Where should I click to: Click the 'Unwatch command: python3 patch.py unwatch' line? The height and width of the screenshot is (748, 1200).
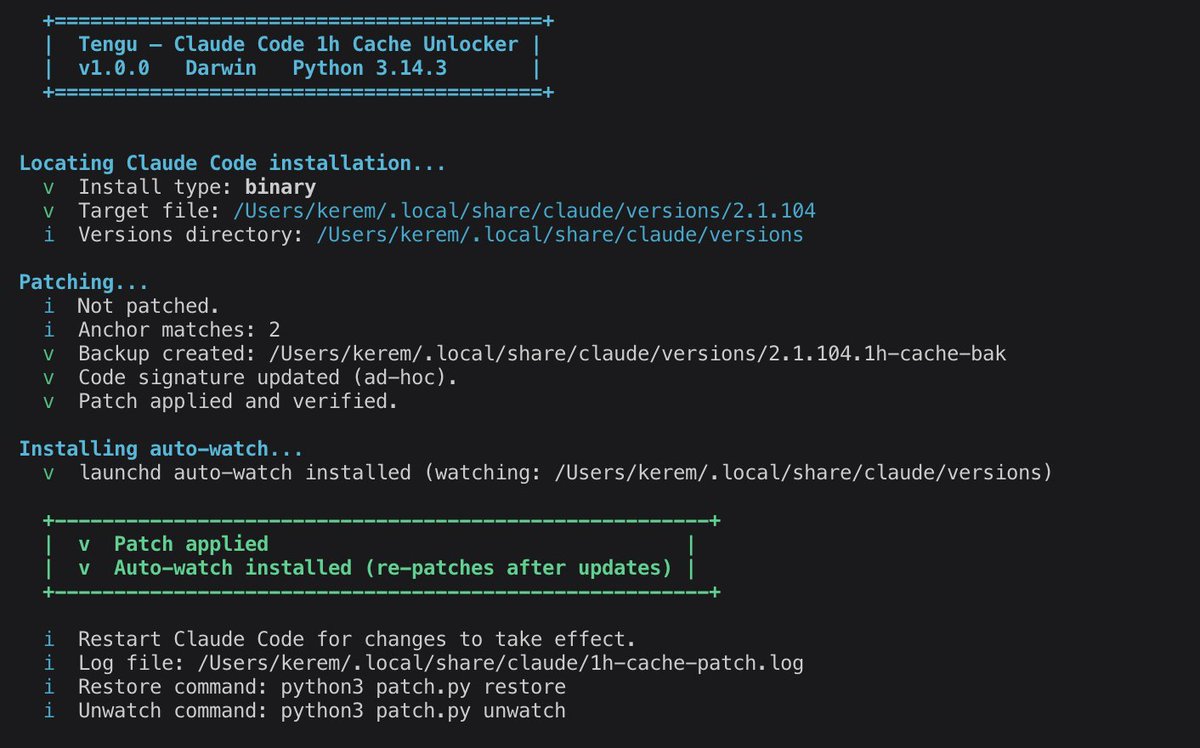pos(322,711)
